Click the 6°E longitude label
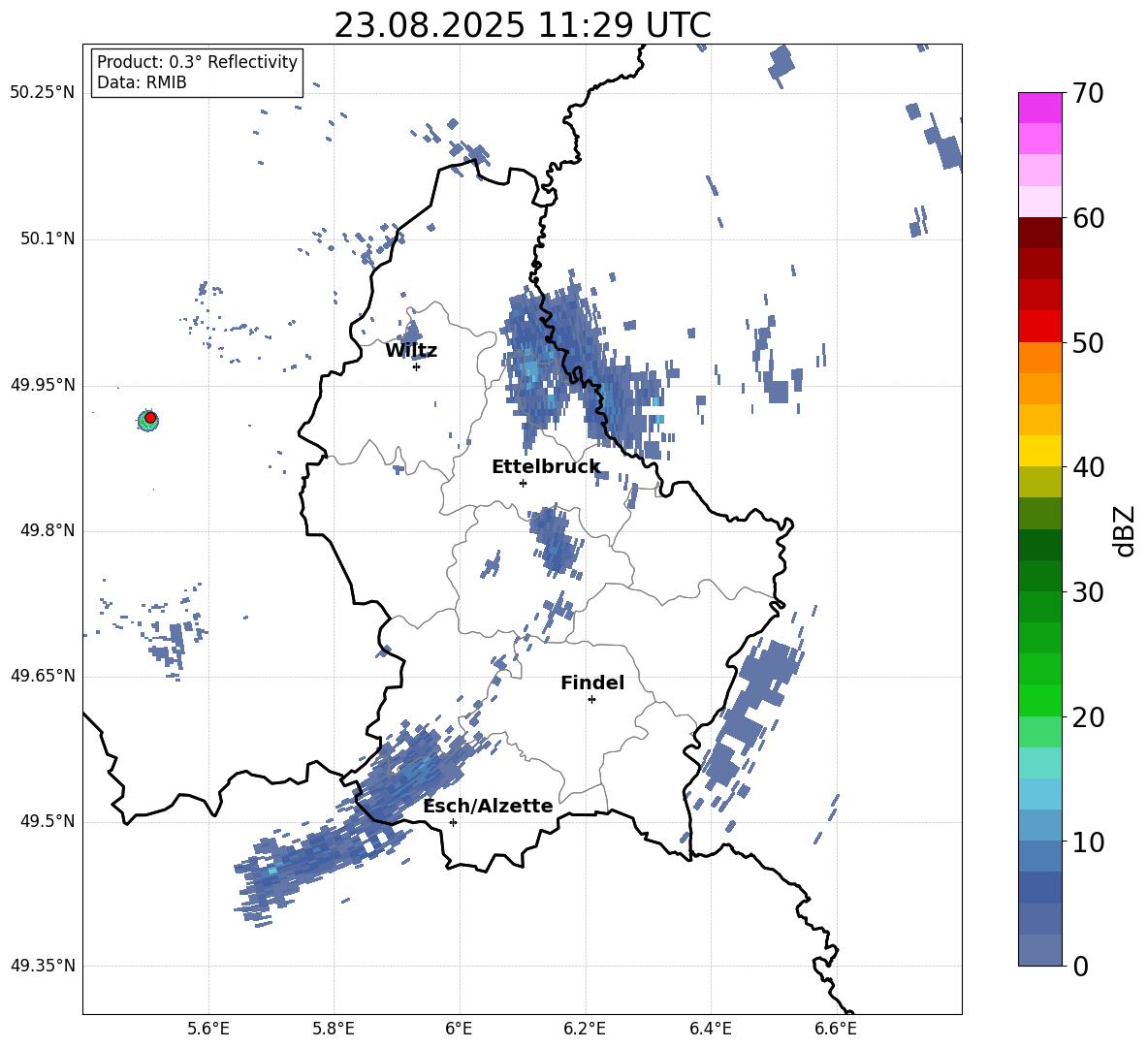 459,1029
